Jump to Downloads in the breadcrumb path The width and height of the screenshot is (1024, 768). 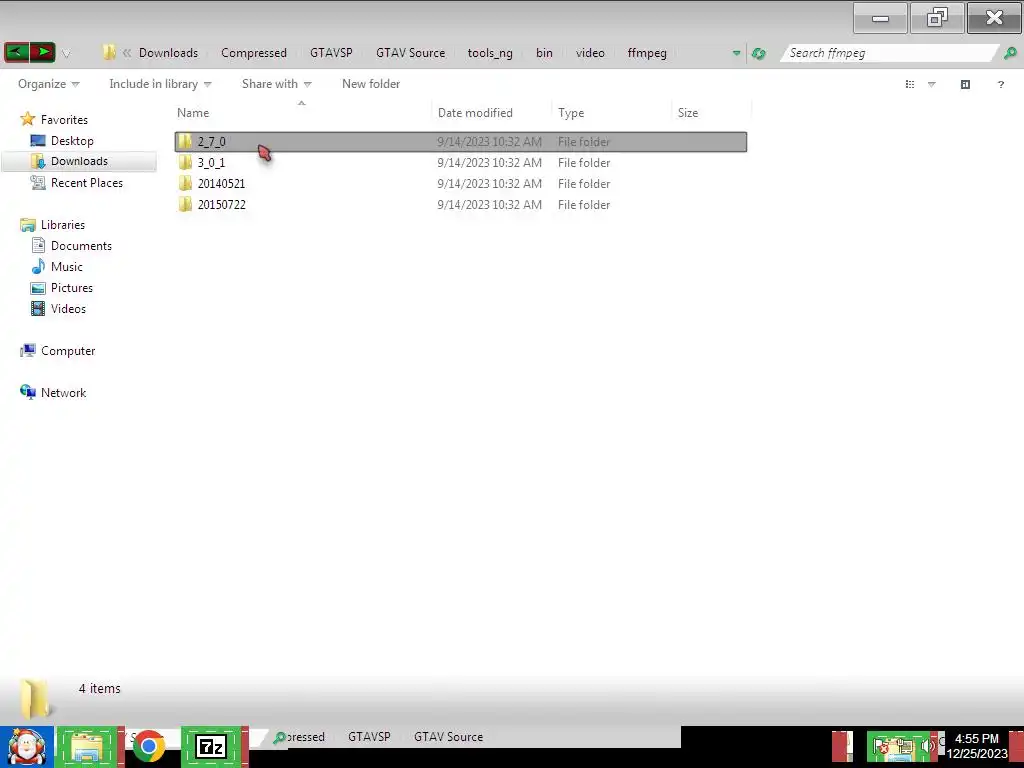click(168, 53)
